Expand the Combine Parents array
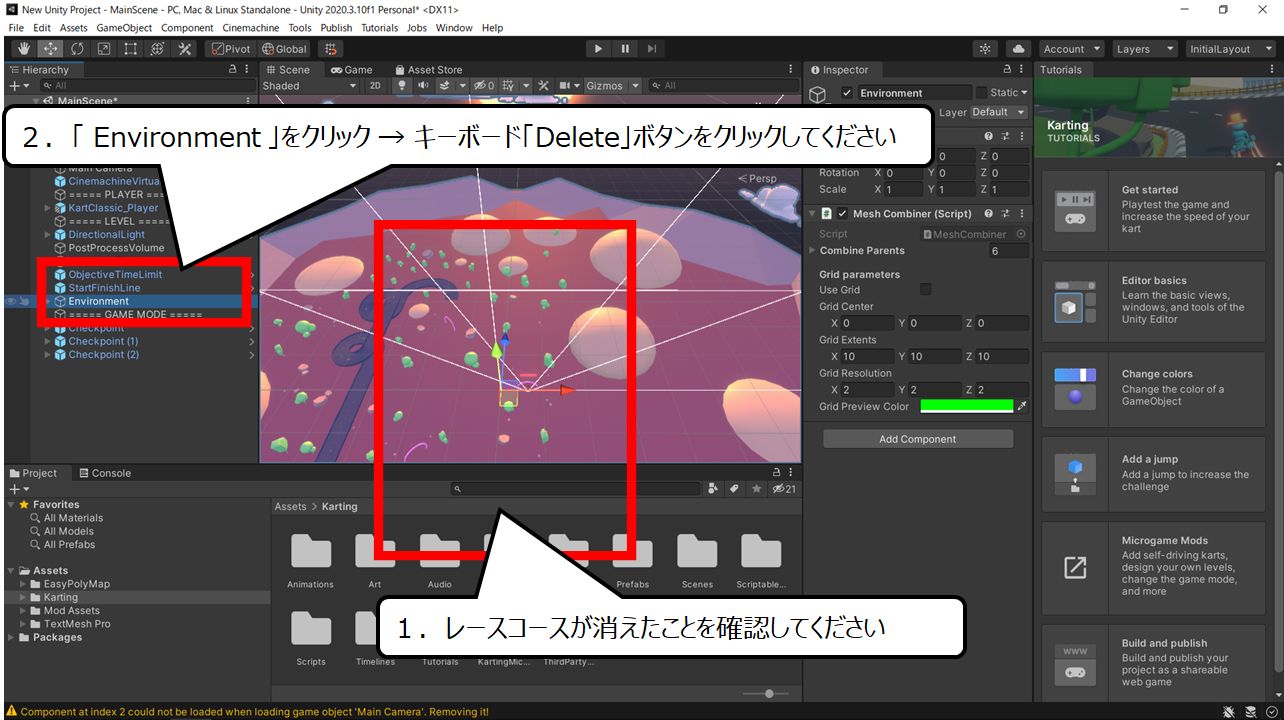1284x720 pixels. coord(813,251)
